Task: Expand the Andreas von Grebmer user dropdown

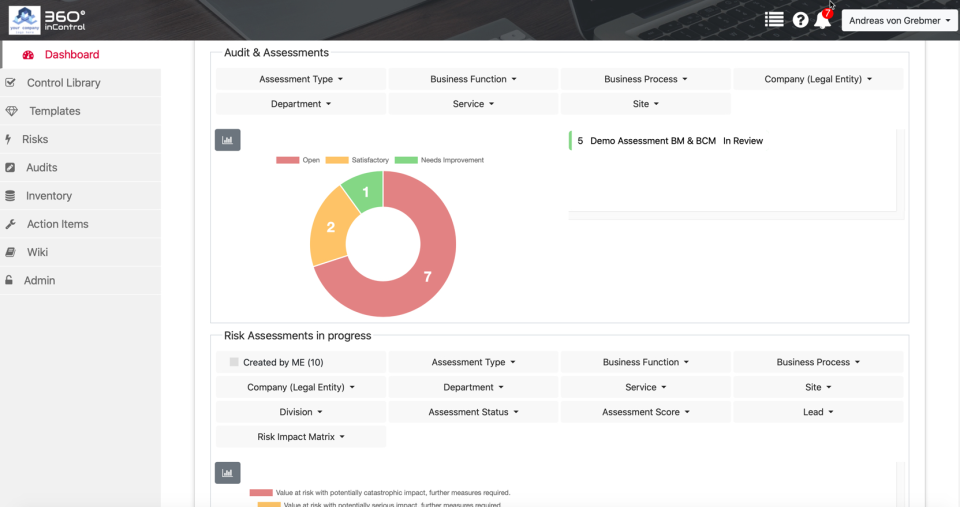Action: tap(899, 20)
